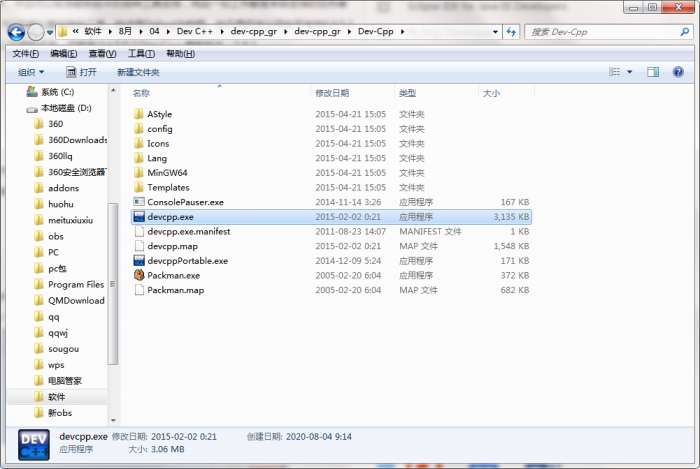Open the Program Files folder in sidebar
Screen dimensions: 700x469
[69, 285]
